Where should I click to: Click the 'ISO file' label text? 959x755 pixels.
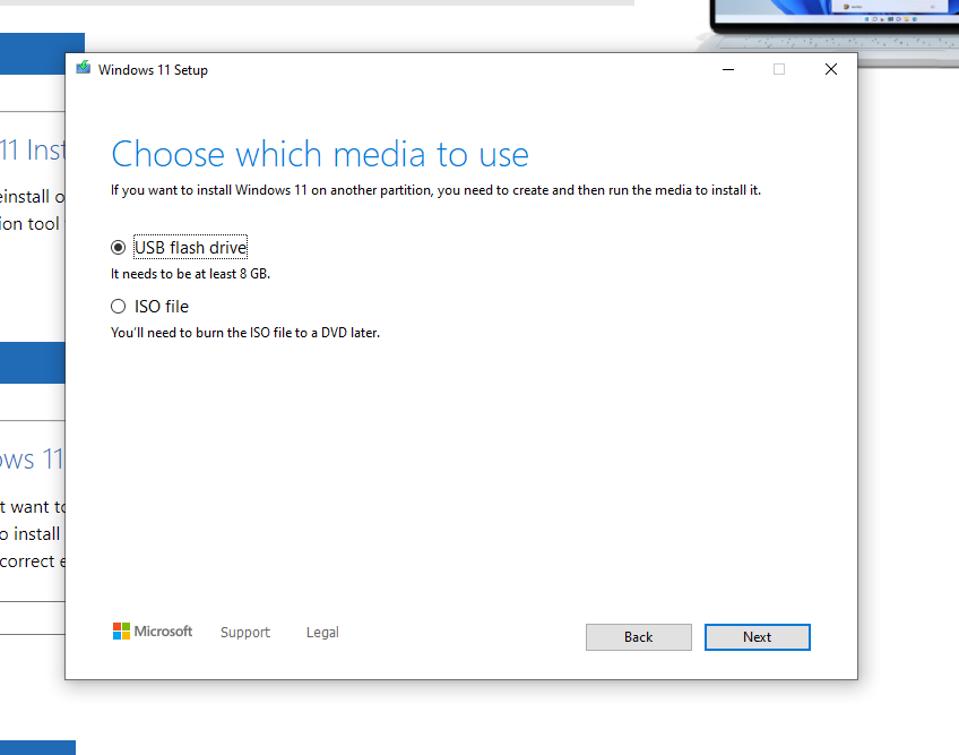coord(161,306)
